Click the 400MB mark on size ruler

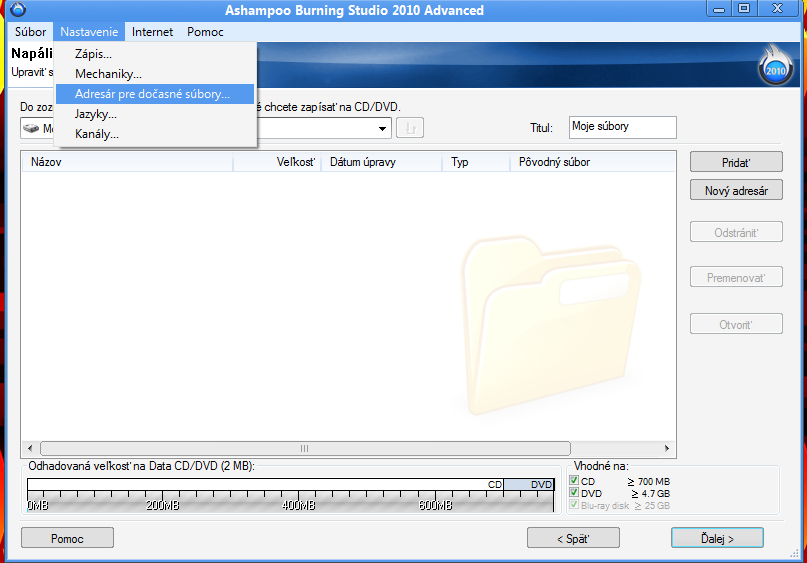coord(299,505)
